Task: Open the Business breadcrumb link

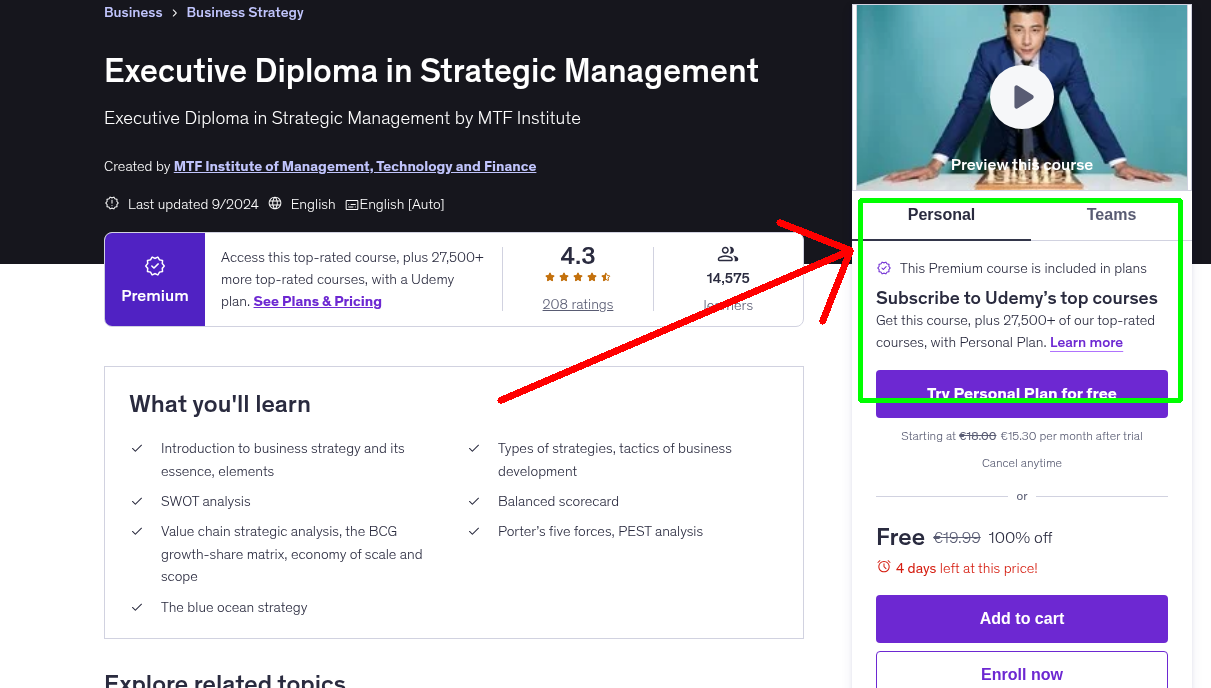Action: click(x=133, y=13)
